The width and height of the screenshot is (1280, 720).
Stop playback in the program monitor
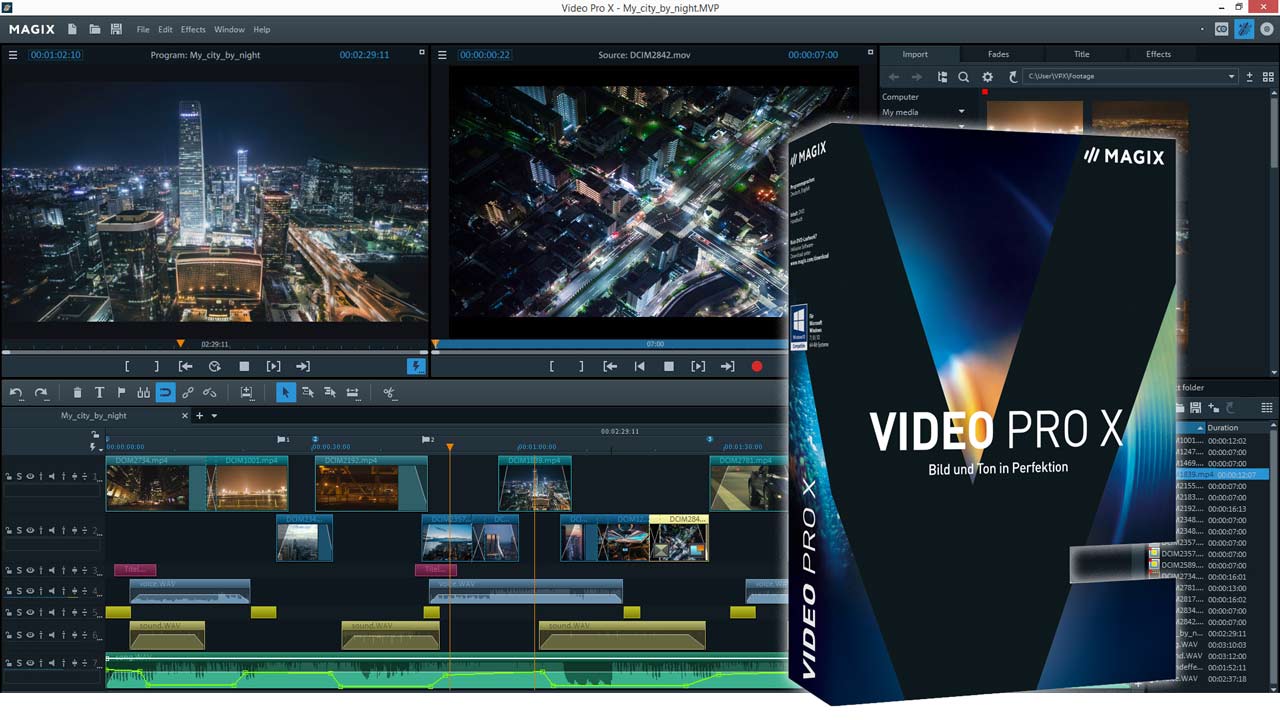pyautogui.click(x=244, y=367)
